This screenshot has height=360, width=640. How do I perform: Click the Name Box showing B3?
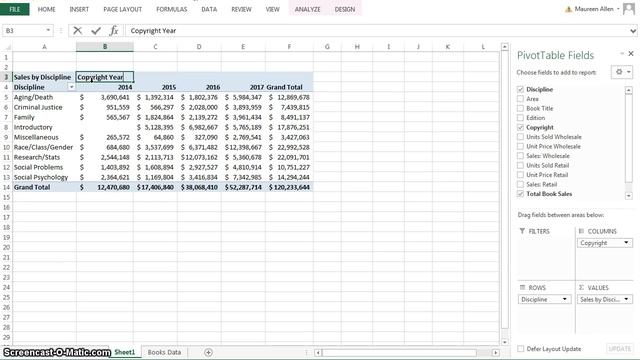pos(24,31)
